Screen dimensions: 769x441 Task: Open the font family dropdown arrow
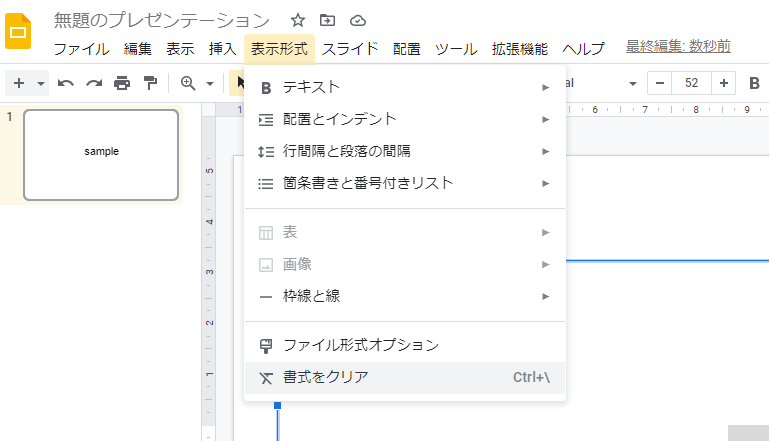pos(633,83)
